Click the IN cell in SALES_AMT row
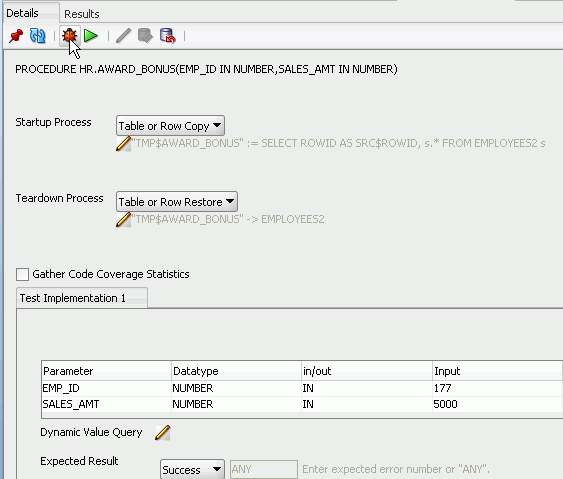 coord(367,404)
